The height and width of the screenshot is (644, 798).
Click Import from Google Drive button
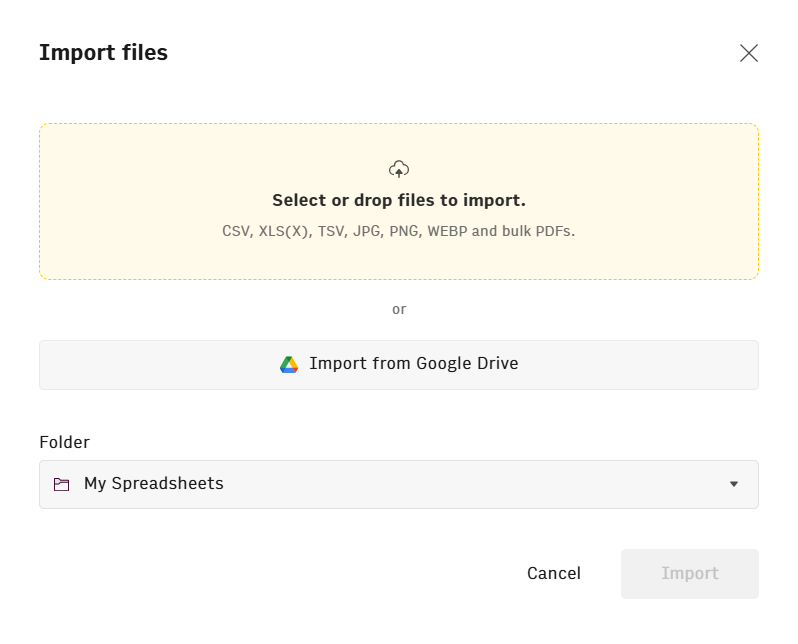399,365
